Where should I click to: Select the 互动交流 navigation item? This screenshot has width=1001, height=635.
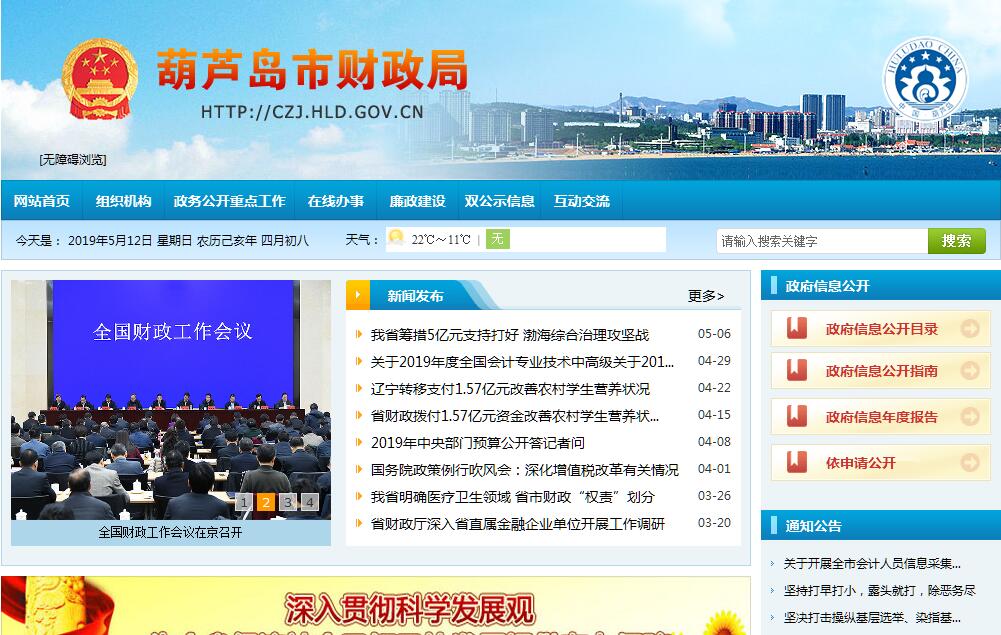click(x=581, y=201)
